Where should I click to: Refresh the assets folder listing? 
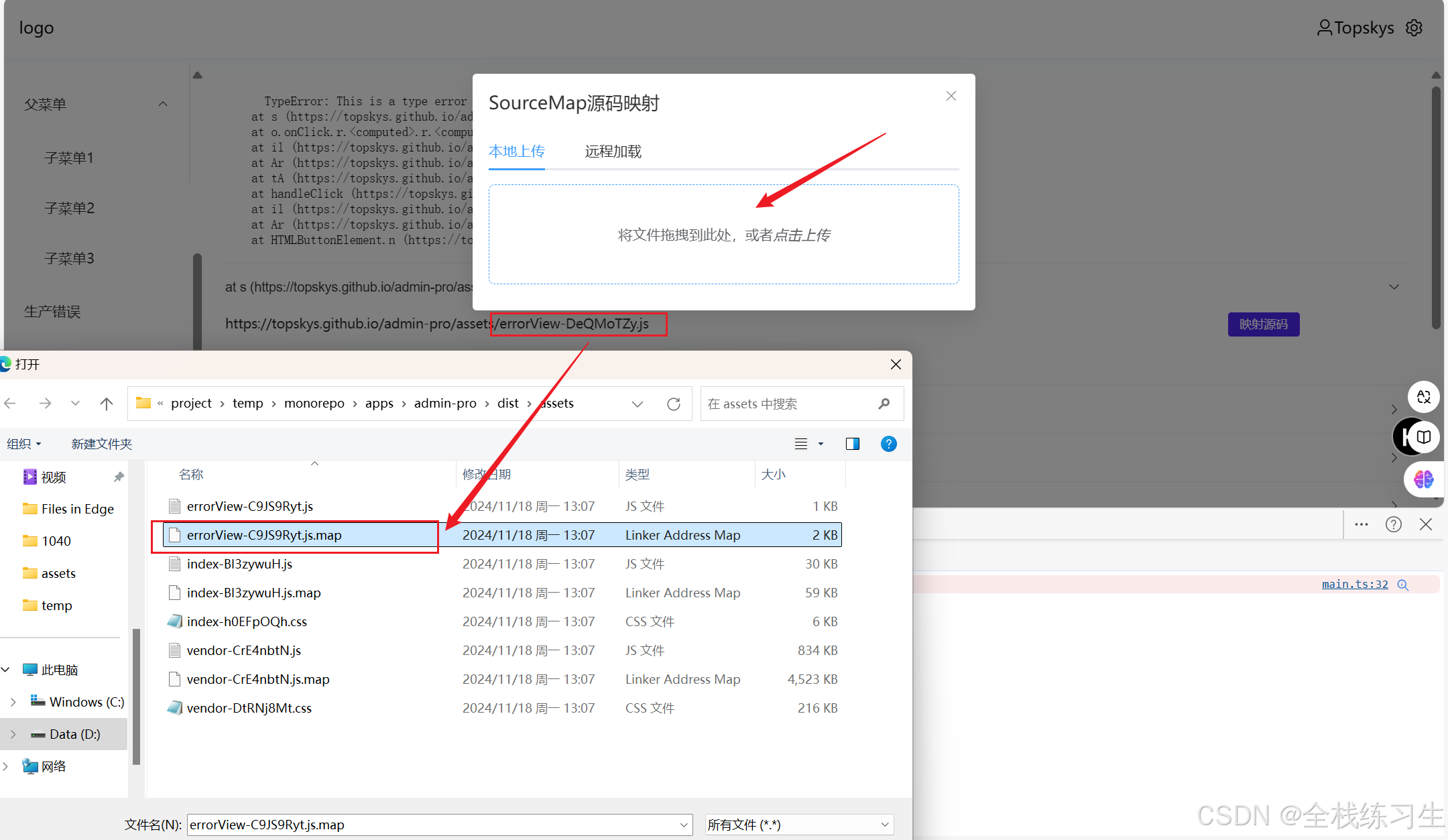click(674, 404)
